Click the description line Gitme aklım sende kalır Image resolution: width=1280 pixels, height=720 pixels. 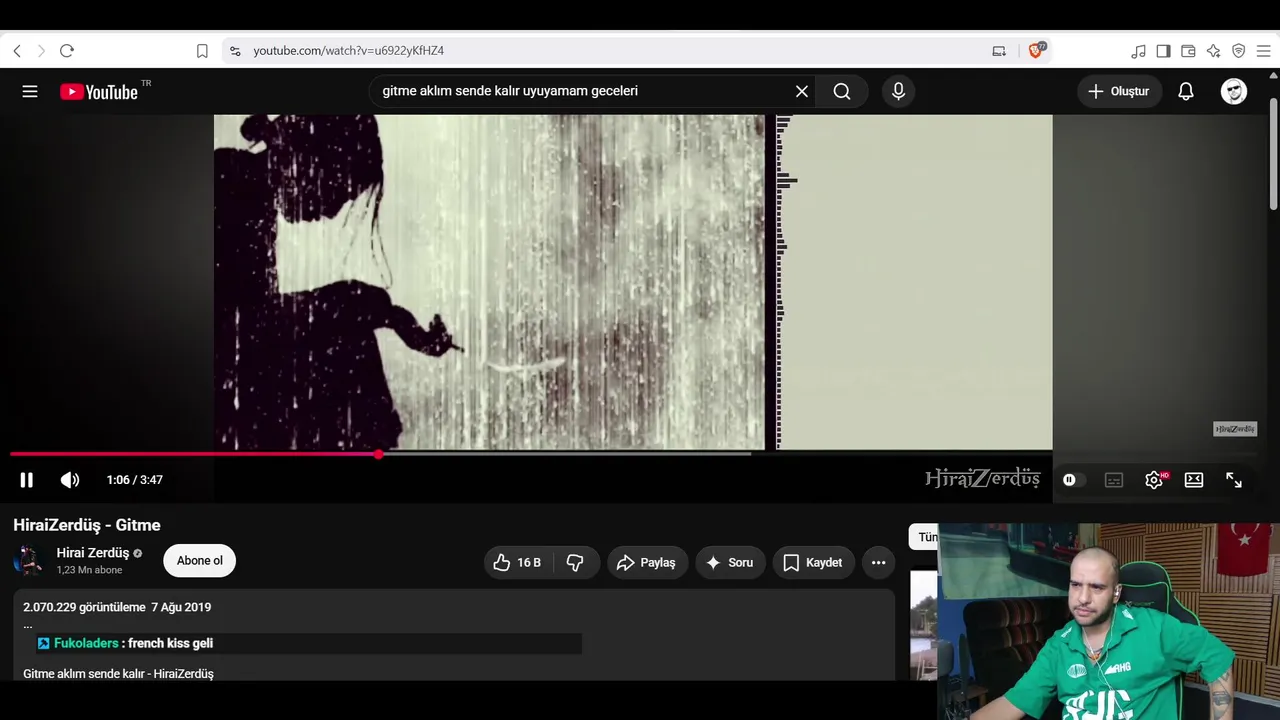(x=118, y=674)
